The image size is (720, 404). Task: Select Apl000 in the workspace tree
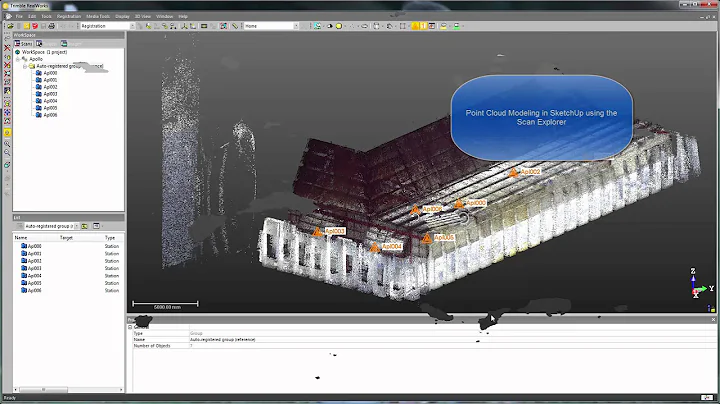coord(50,73)
